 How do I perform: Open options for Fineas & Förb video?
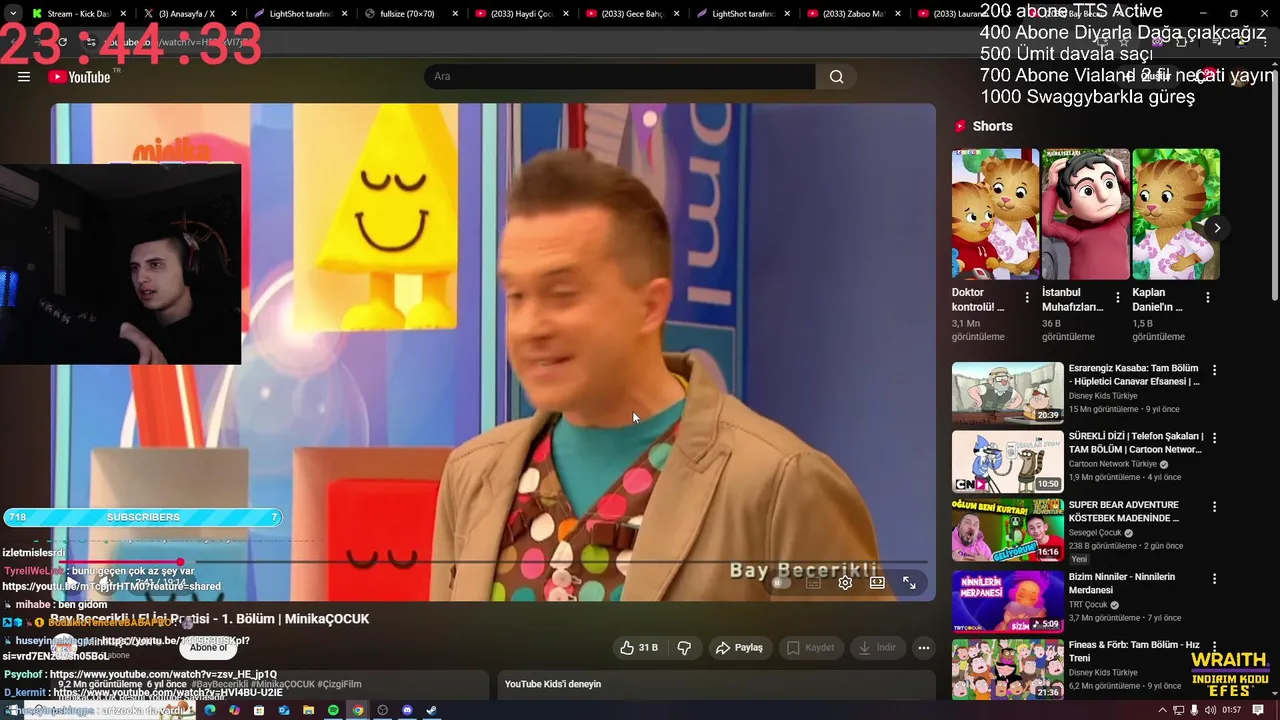pos(1215,647)
